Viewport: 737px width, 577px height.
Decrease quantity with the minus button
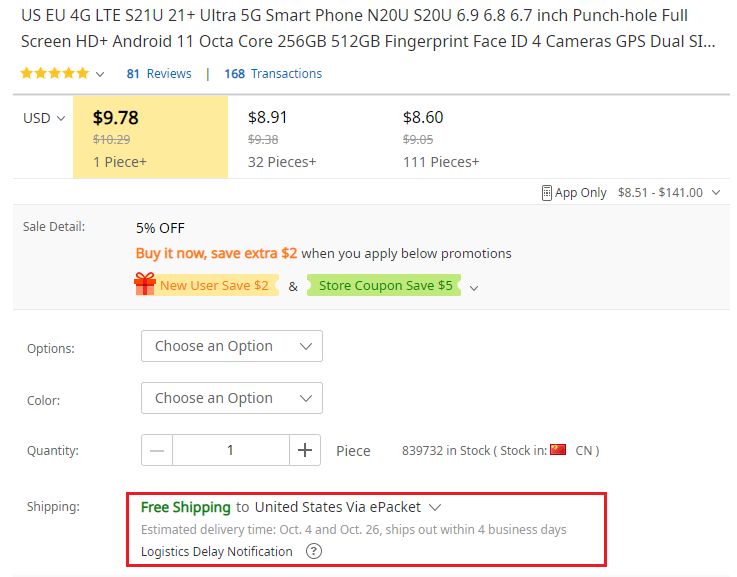[157, 450]
